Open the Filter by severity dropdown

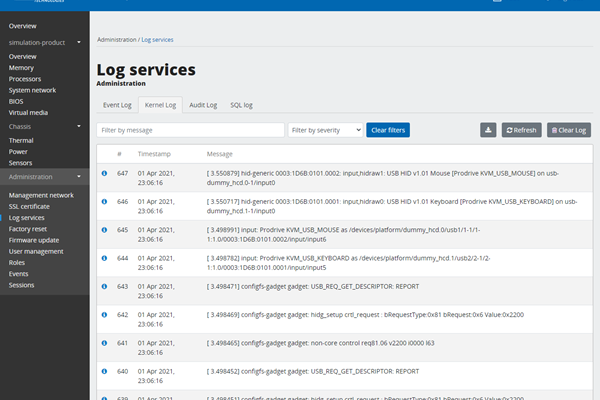pos(326,130)
